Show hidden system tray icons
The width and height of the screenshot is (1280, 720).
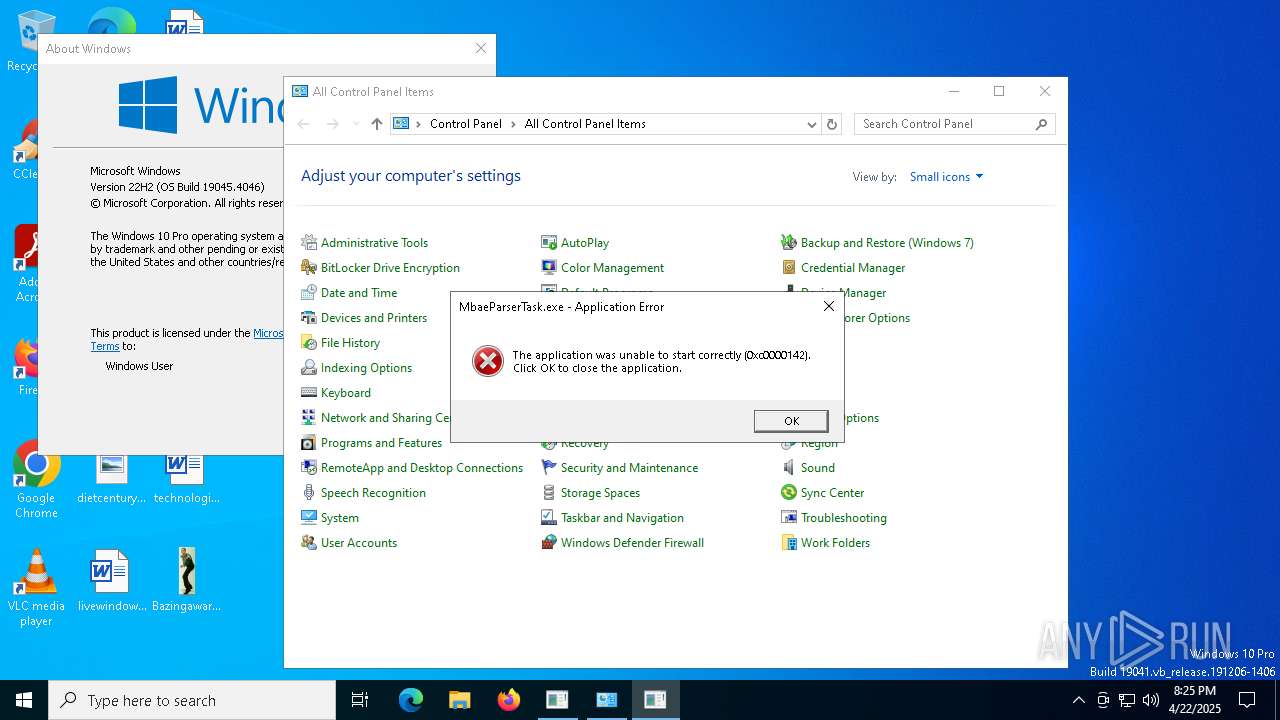click(x=1078, y=700)
